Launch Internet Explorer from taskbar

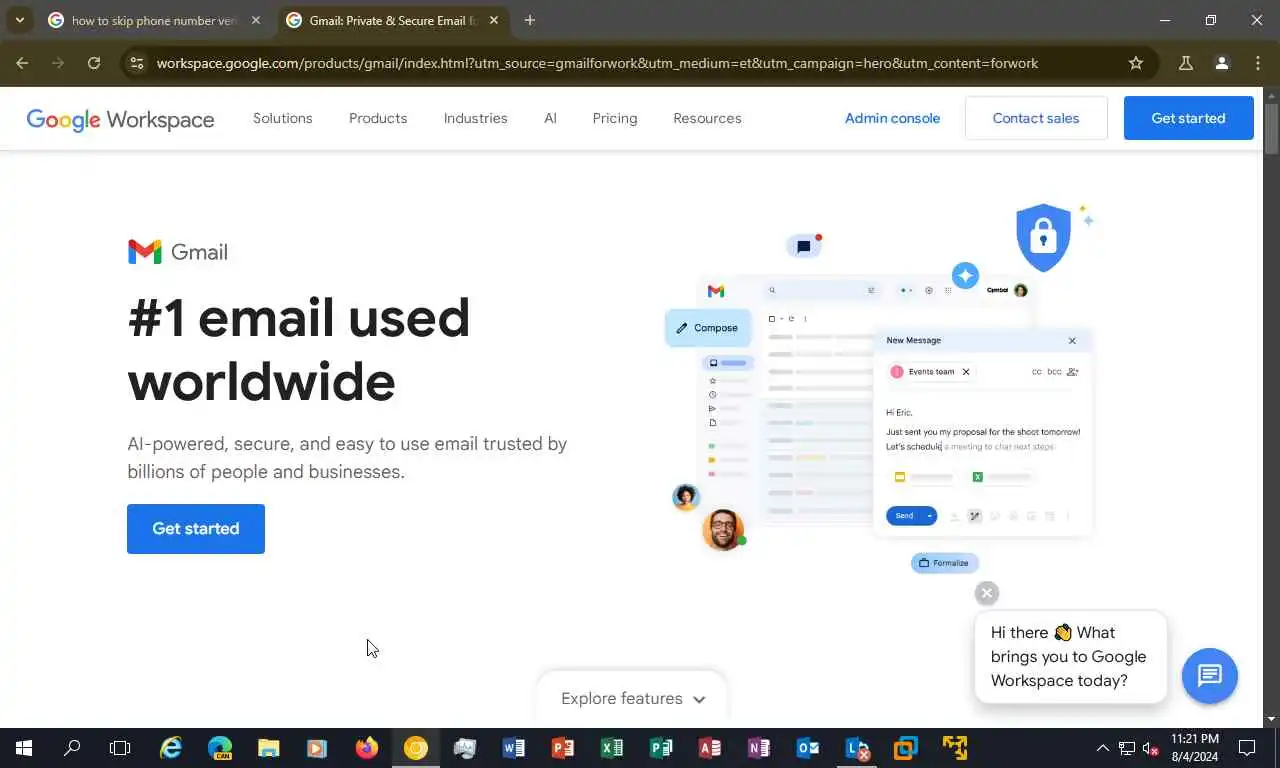171,748
